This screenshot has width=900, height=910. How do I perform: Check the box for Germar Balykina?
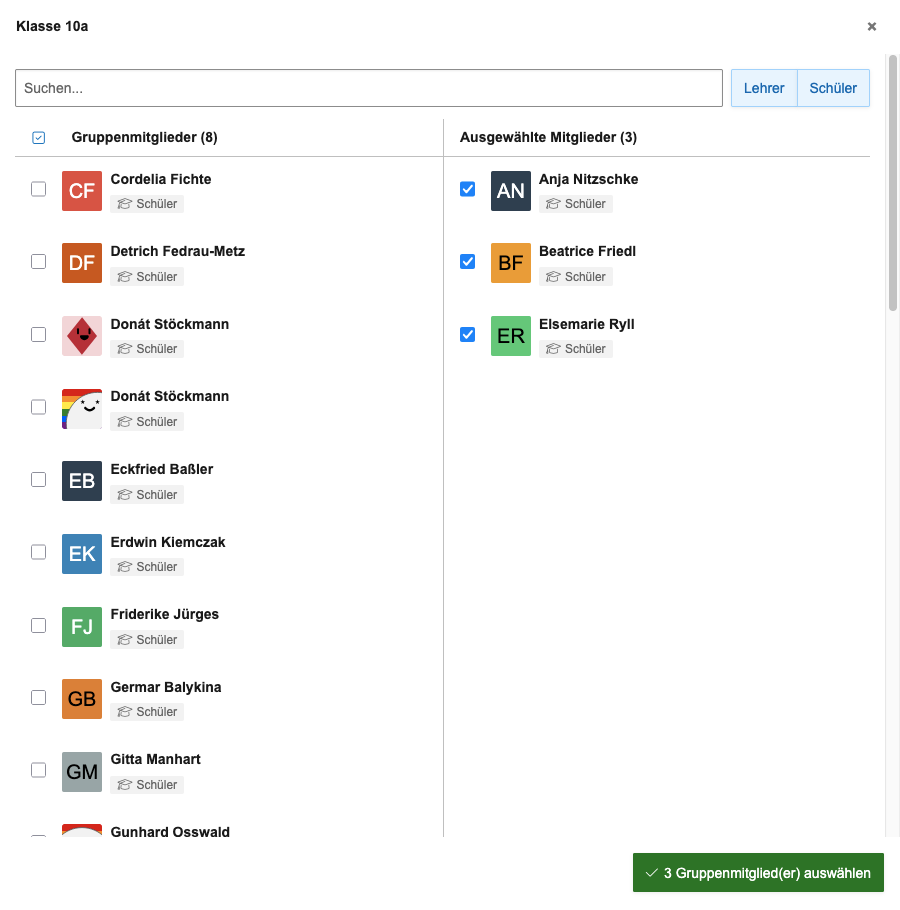point(38,698)
